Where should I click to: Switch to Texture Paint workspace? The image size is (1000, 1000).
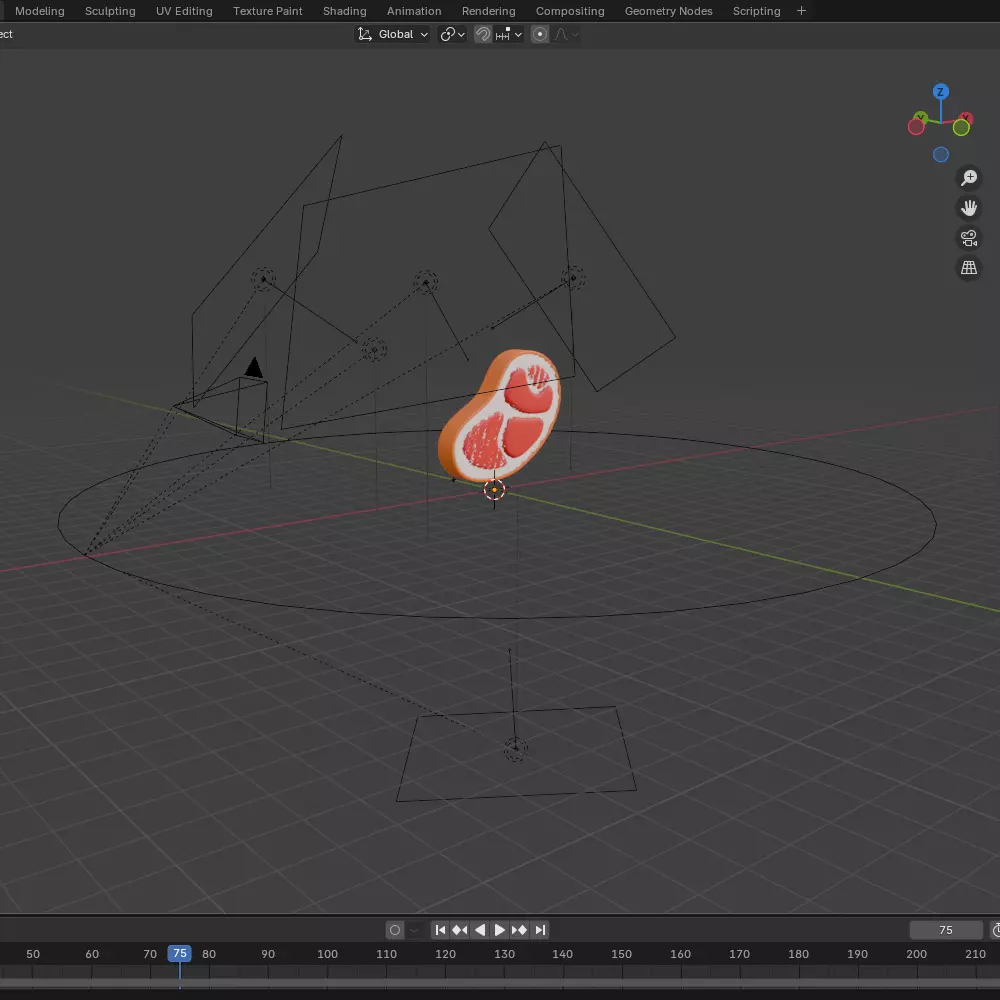267,11
